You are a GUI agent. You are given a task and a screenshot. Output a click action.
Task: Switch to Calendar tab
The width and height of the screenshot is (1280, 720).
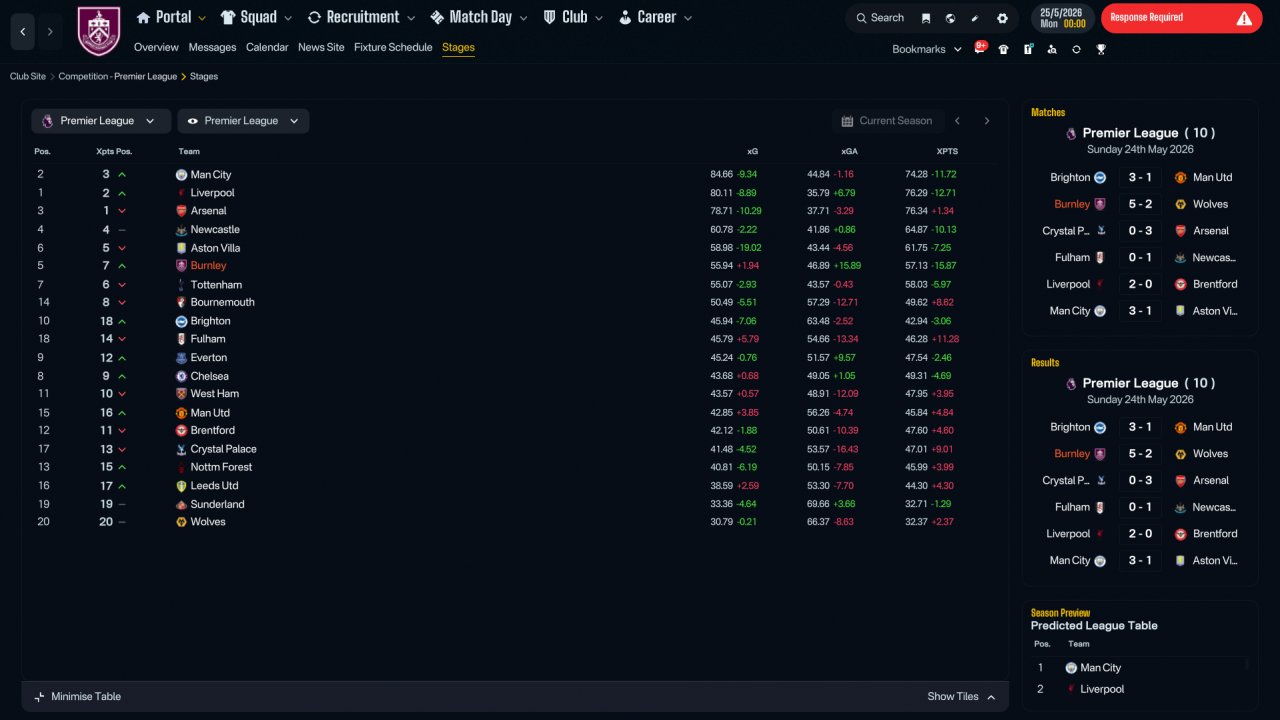pos(267,47)
